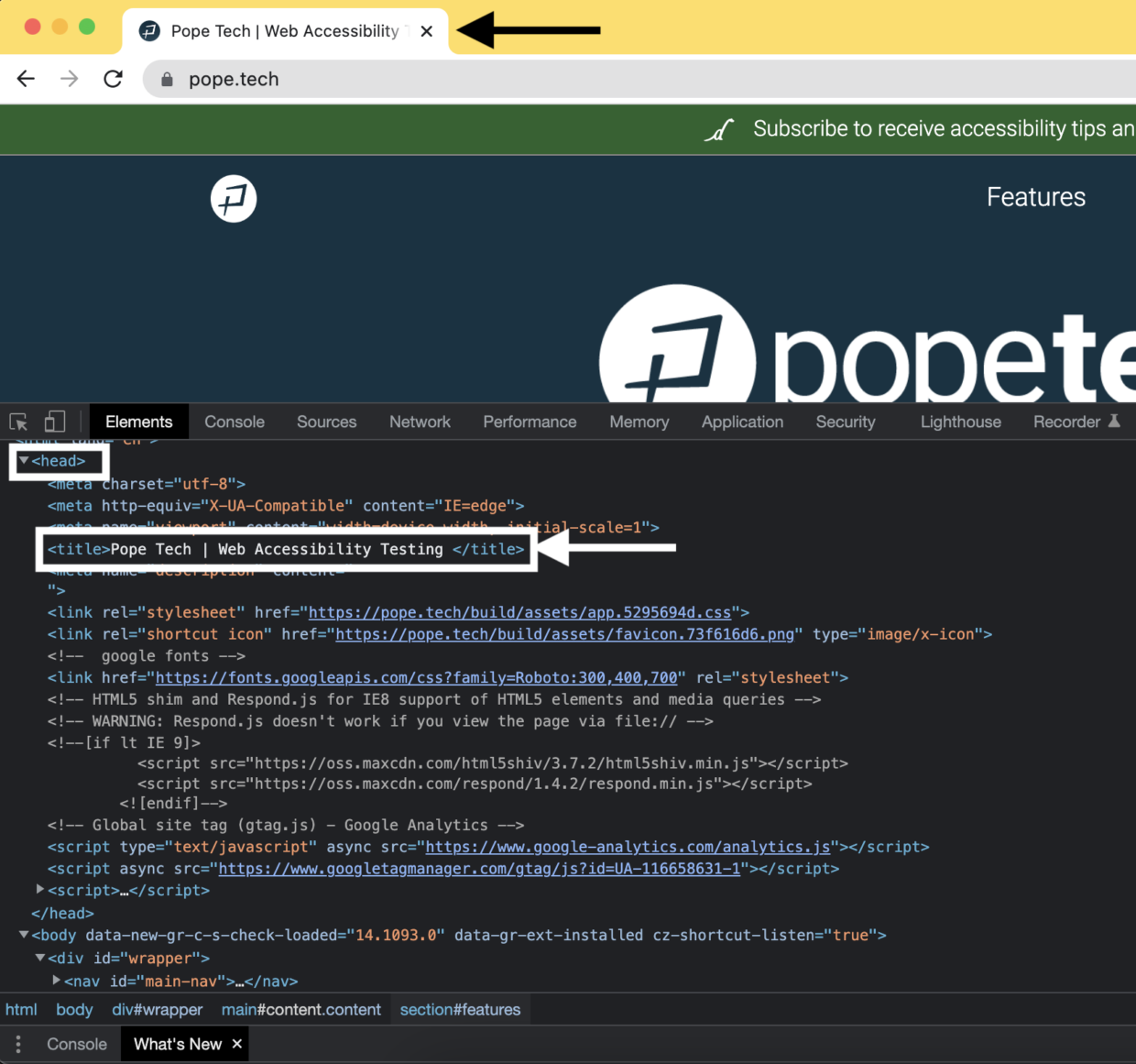The height and width of the screenshot is (1064, 1136).
Task: Collapse the body element tree node
Action: [22, 935]
